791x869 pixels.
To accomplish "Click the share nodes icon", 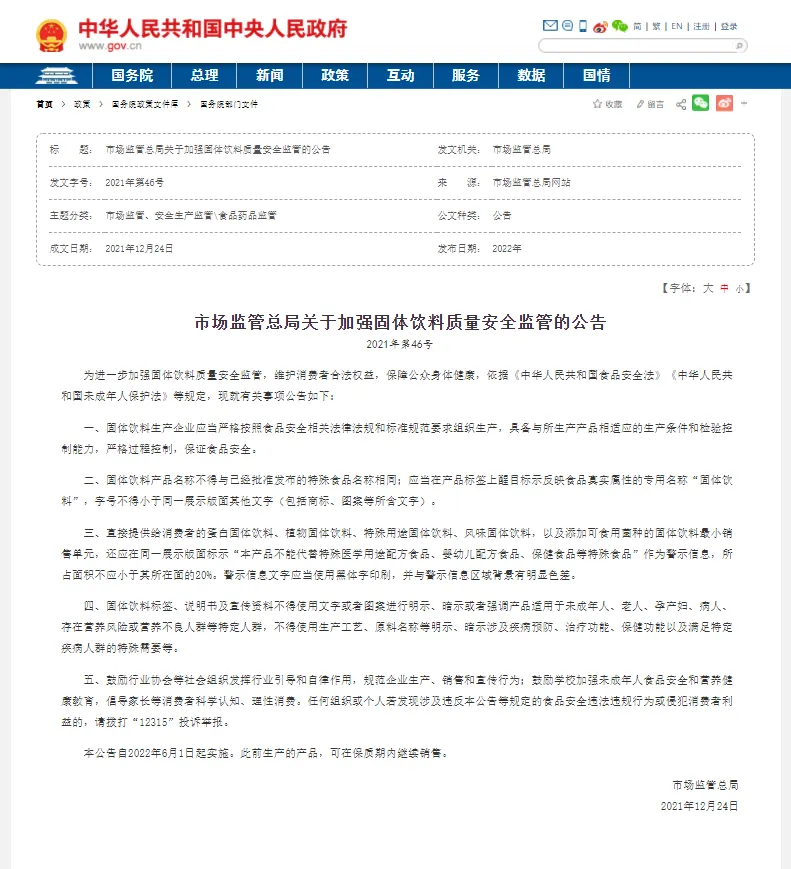I will 681,104.
